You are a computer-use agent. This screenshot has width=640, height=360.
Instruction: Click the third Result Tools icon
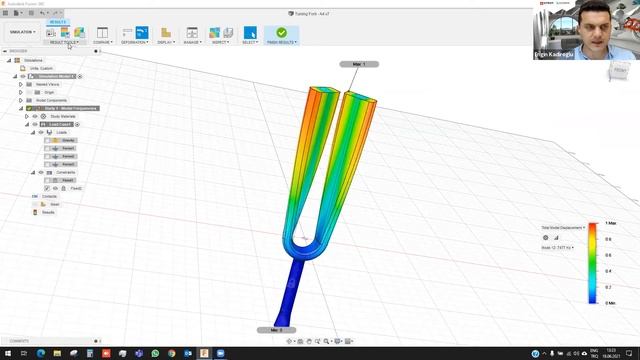79,33
